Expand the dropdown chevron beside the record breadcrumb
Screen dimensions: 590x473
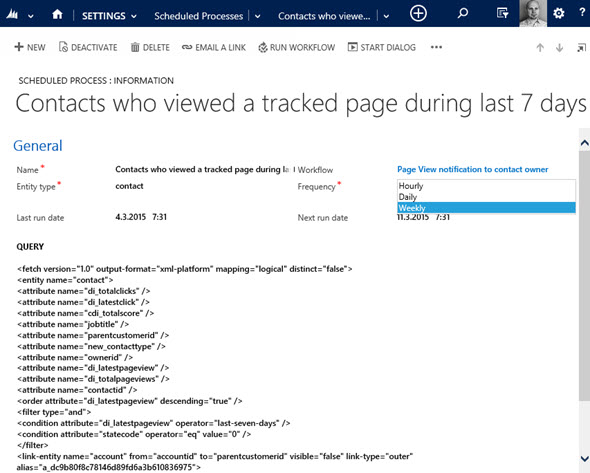[386, 16]
